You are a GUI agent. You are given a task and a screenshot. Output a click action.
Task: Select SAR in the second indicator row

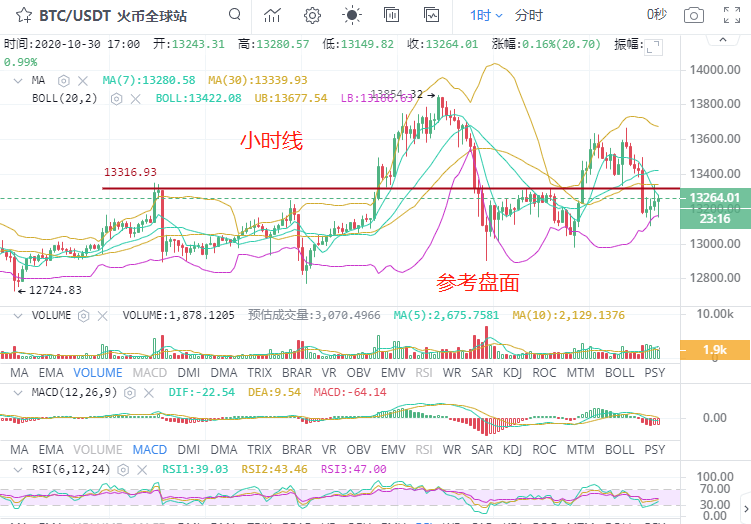pos(482,450)
